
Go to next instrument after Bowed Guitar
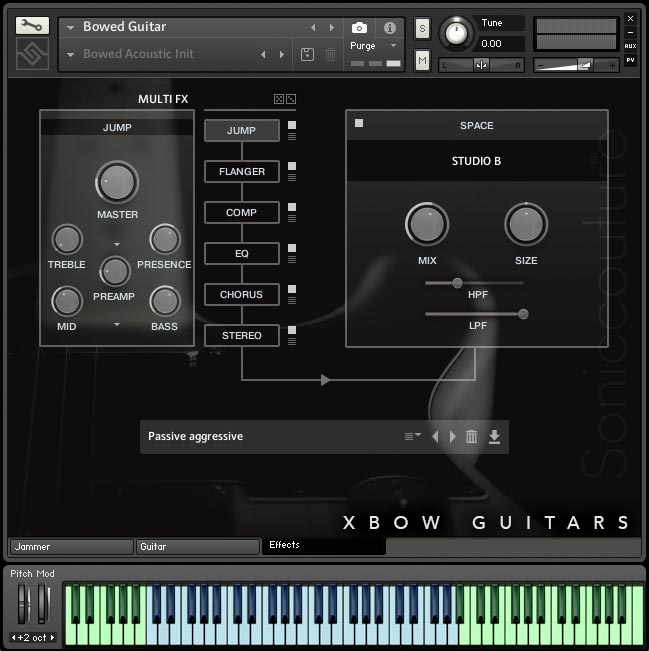click(332, 27)
